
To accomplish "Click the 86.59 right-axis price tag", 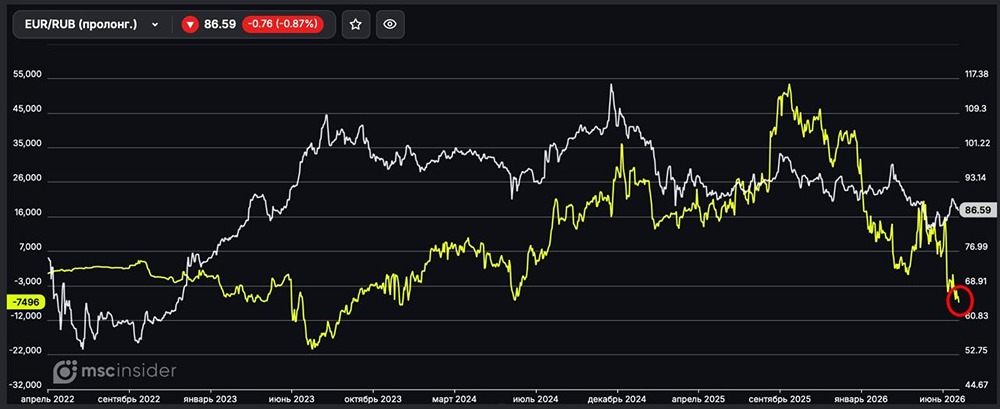I will click(x=978, y=210).
